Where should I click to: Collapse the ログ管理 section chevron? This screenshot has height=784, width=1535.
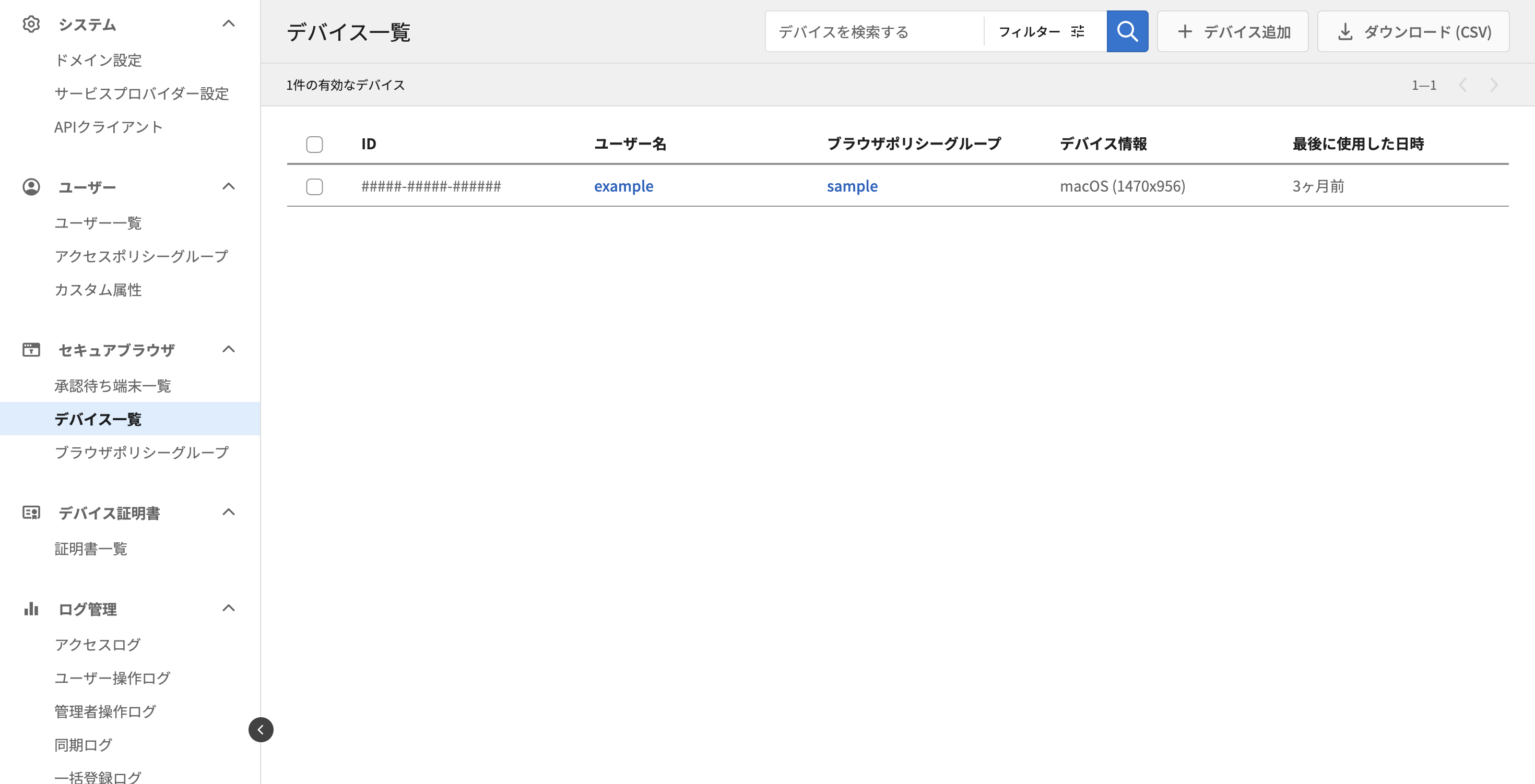point(228,608)
